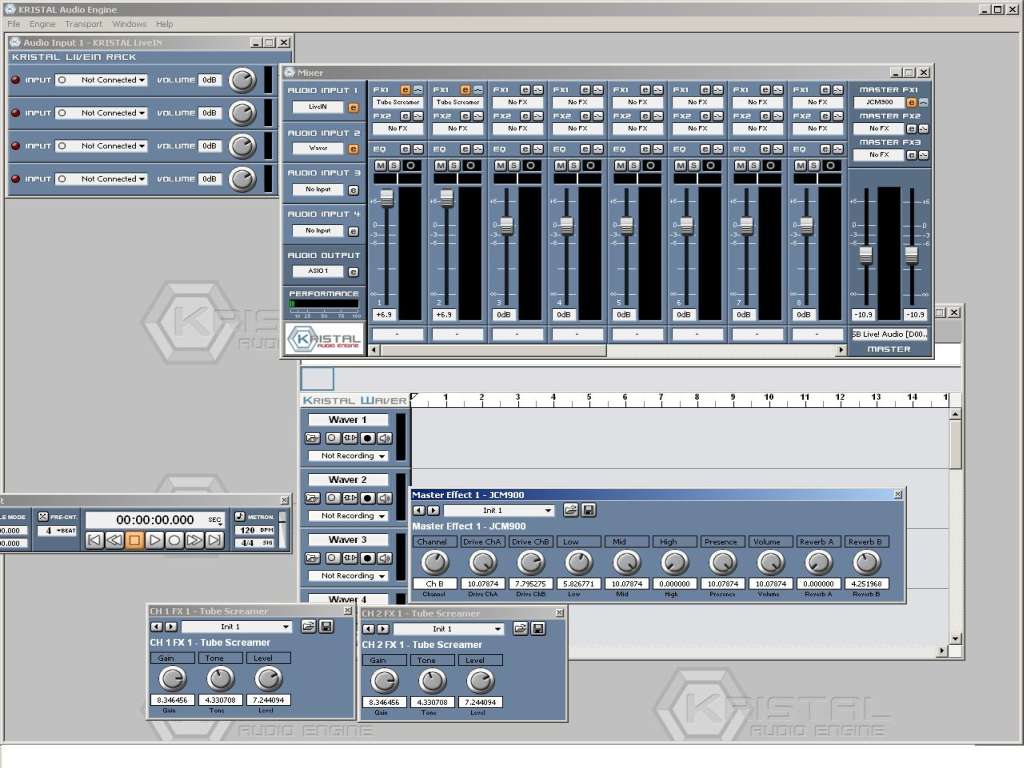Click the third LiveIn input volume knob
Viewport: 1024px width, 768px height.
242,146
